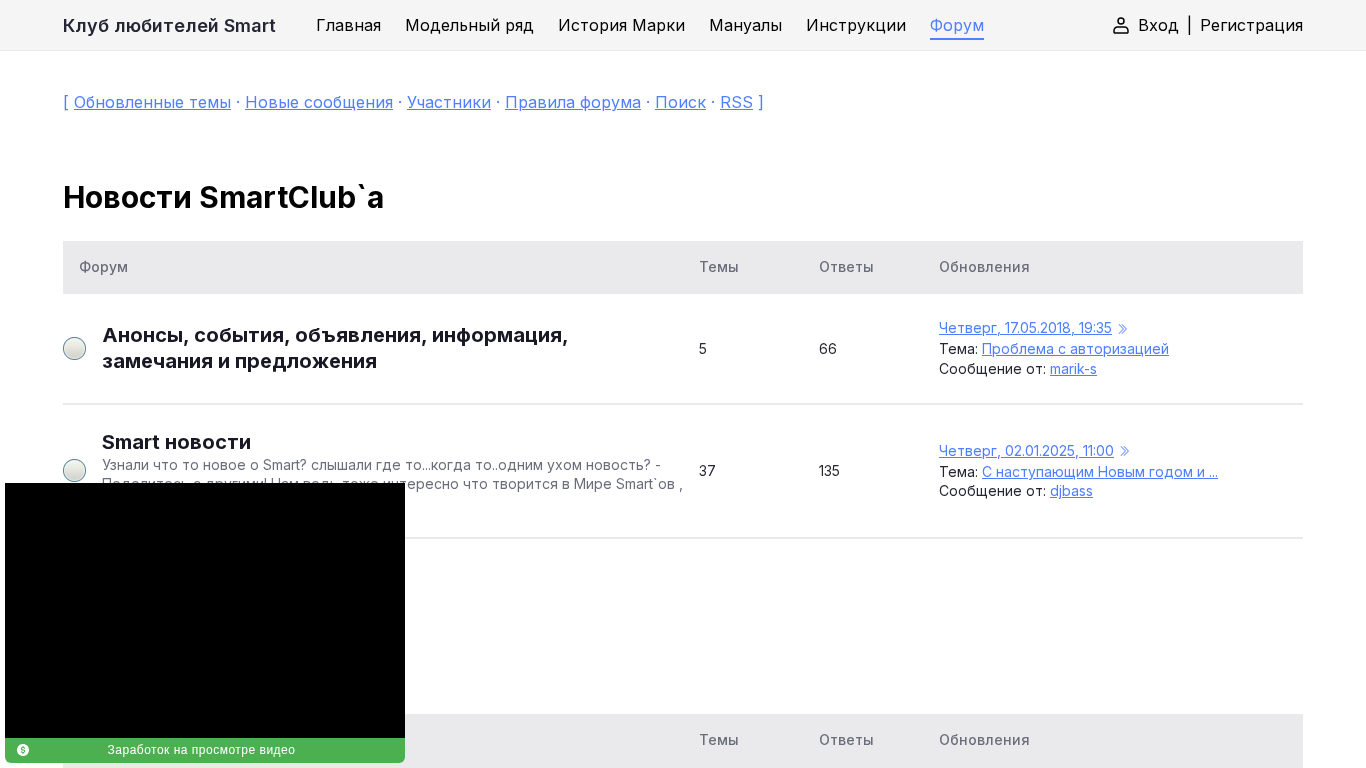Open the Регистрация link
Image resolution: width=1366 pixels, height=768 pixels.
pos(1251,25)
